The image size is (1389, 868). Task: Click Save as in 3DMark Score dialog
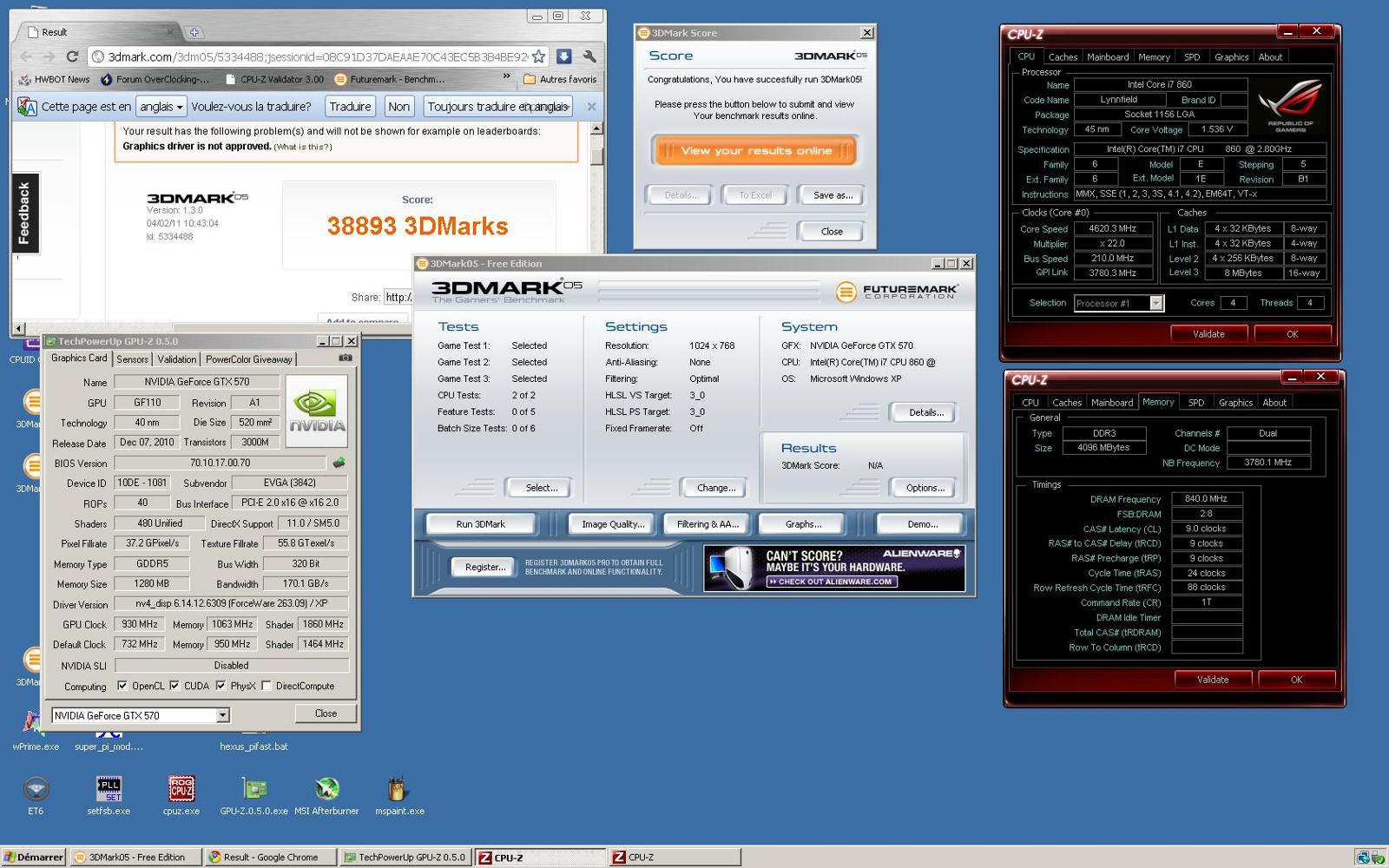[x=833, y=195]
